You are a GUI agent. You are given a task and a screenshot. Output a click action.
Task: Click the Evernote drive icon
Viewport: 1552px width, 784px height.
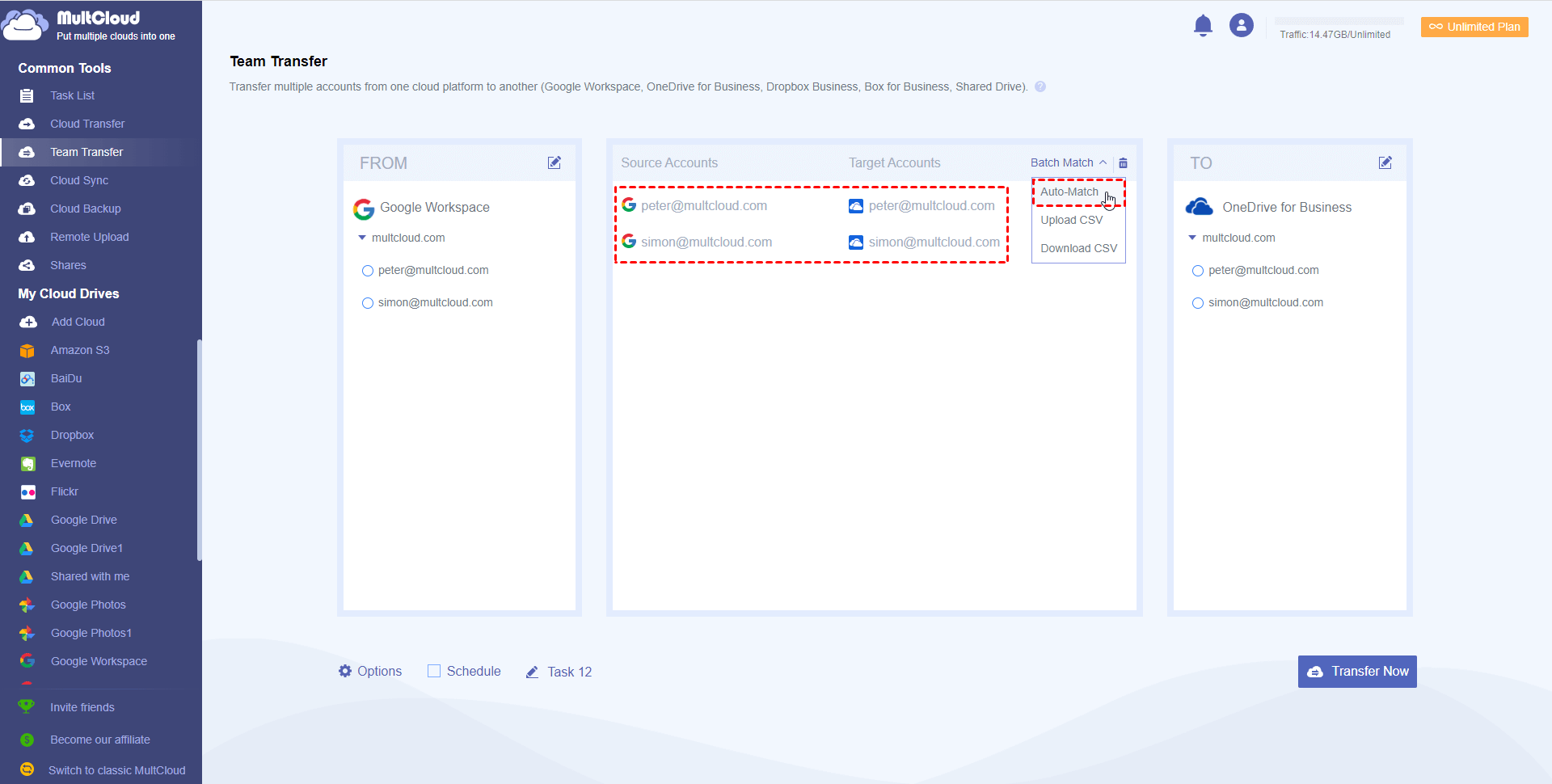point(27,464)
